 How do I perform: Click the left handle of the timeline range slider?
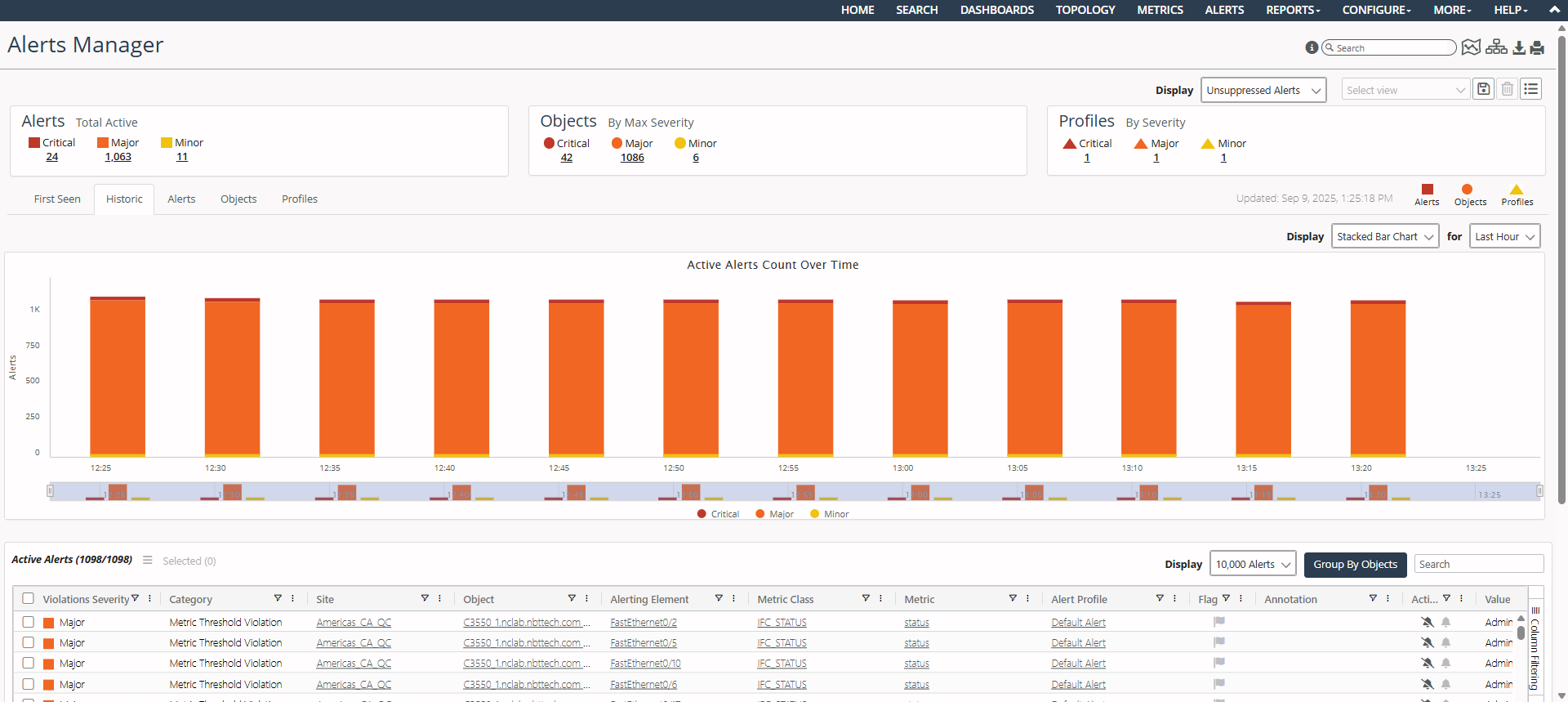pos(50,491)
